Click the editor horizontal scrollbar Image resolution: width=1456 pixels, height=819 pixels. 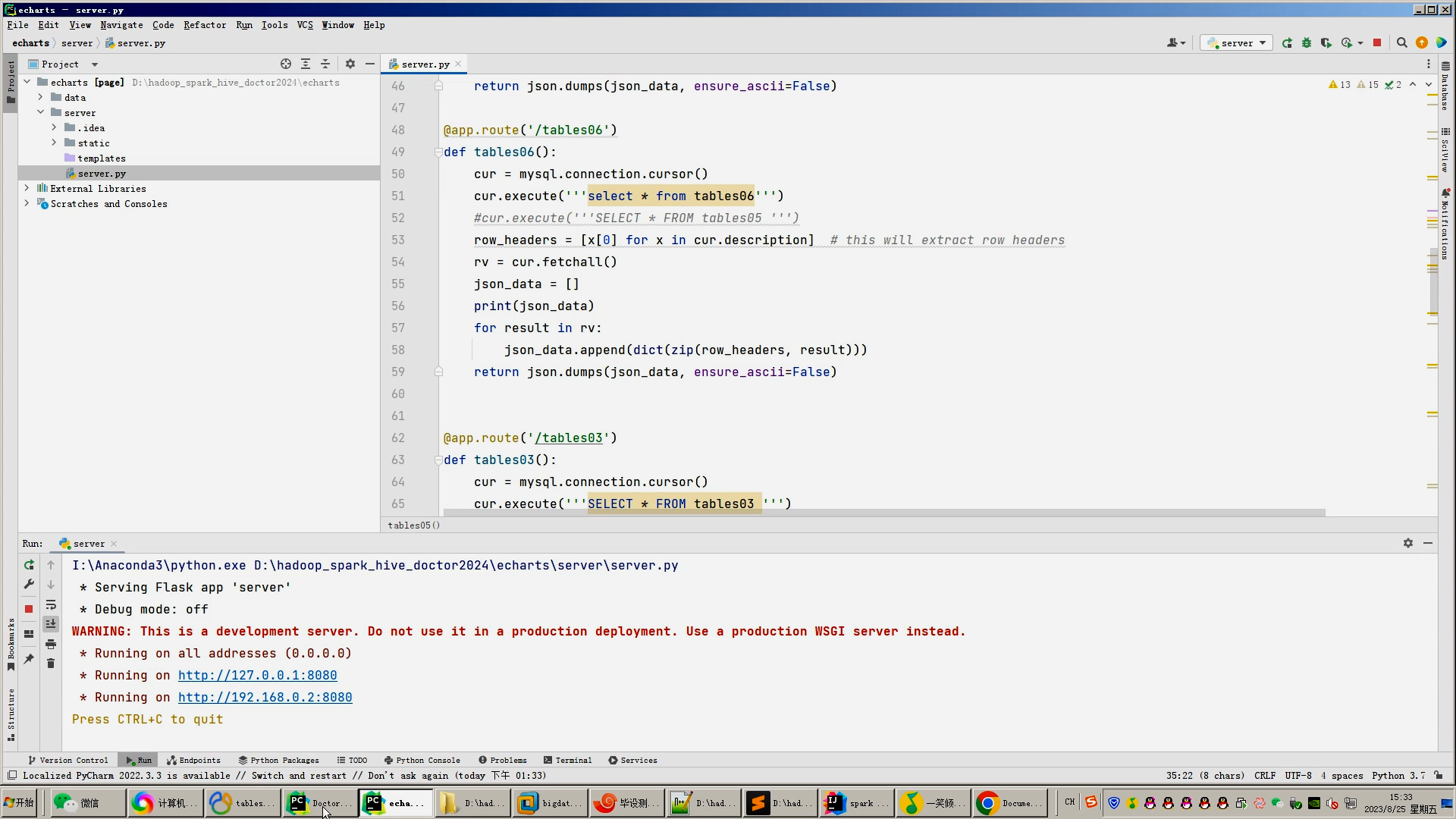click(x=884, y=513)
